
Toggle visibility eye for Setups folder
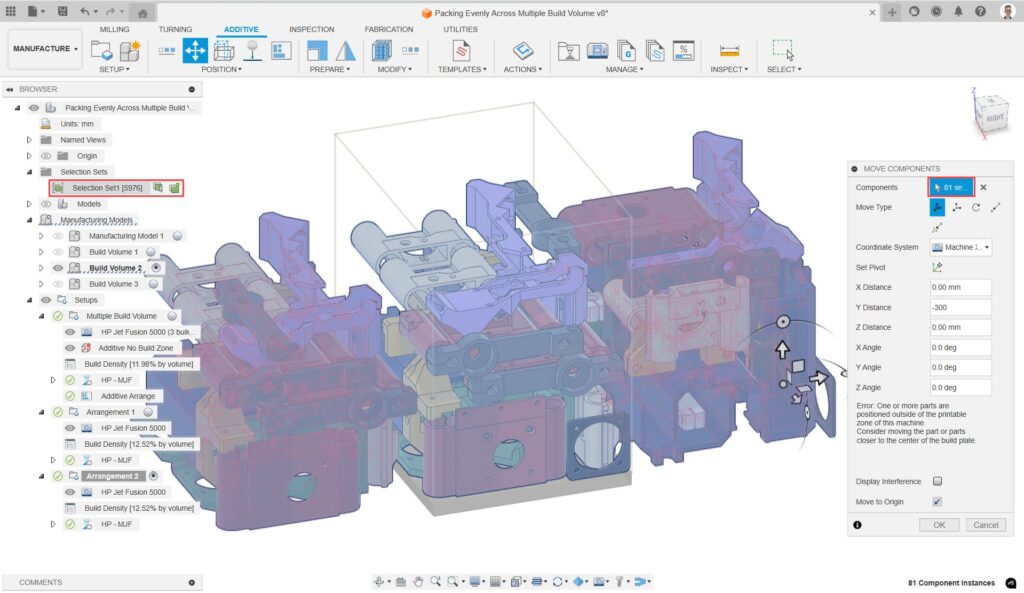click(46, 300)
